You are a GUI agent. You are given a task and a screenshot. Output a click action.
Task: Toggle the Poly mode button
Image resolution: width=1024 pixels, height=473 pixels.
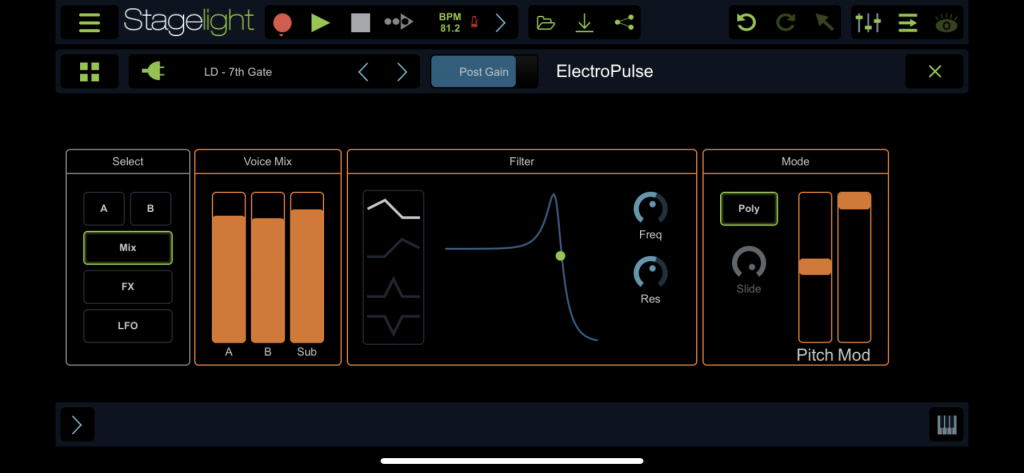(x=749, y=209)
